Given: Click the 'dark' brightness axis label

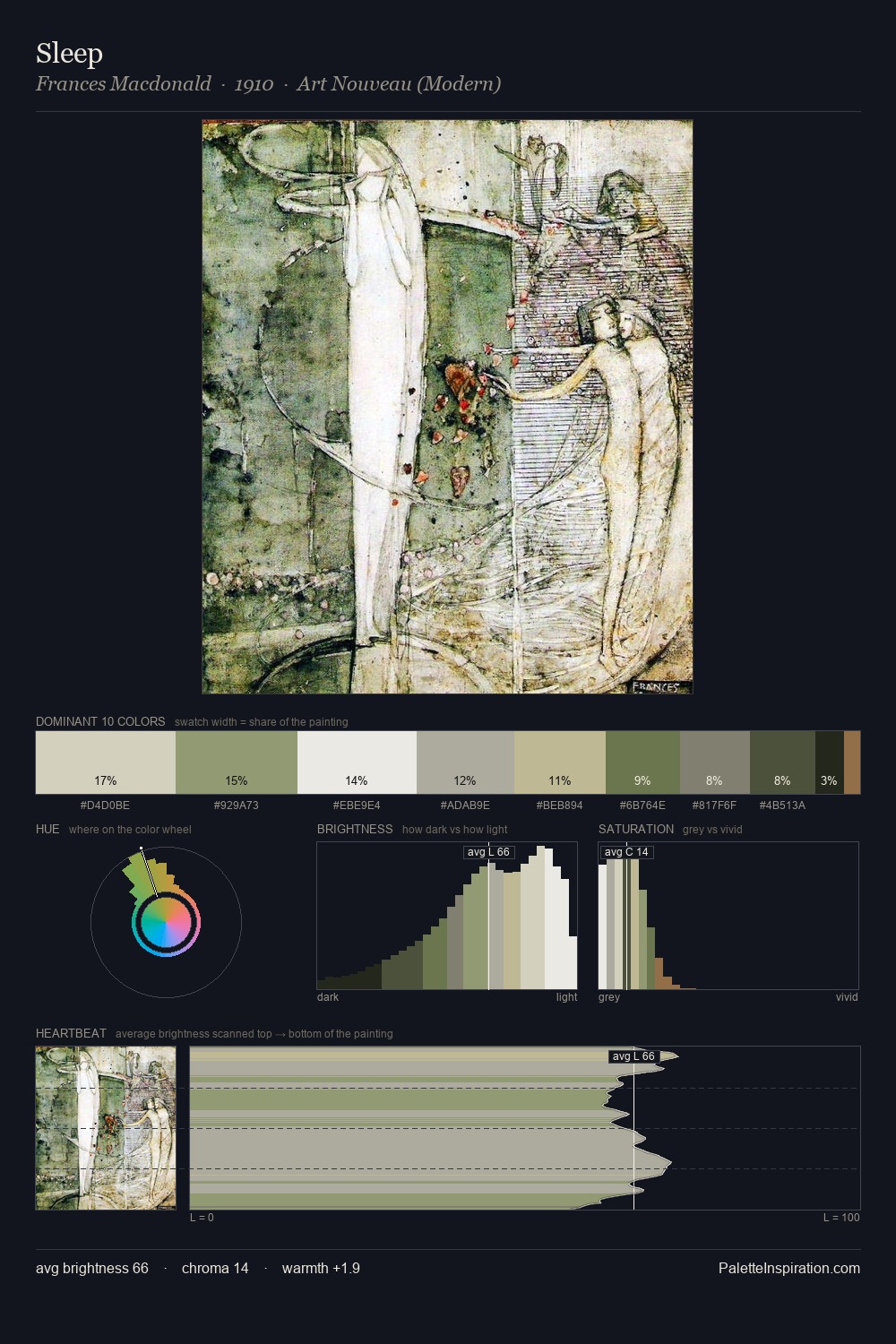Looking at the screenshot, I should (x=328, y=997).
